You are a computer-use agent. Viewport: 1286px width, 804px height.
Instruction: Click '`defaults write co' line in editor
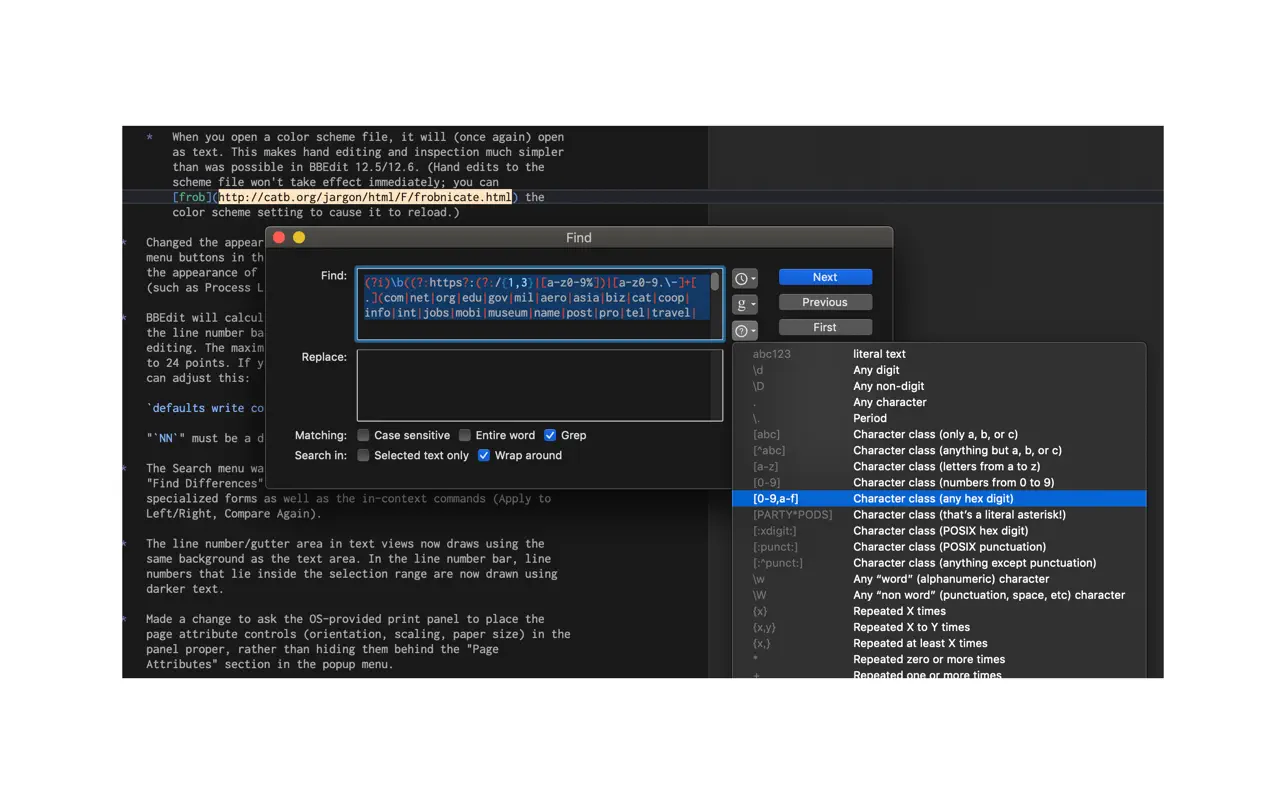coord(205,408)
